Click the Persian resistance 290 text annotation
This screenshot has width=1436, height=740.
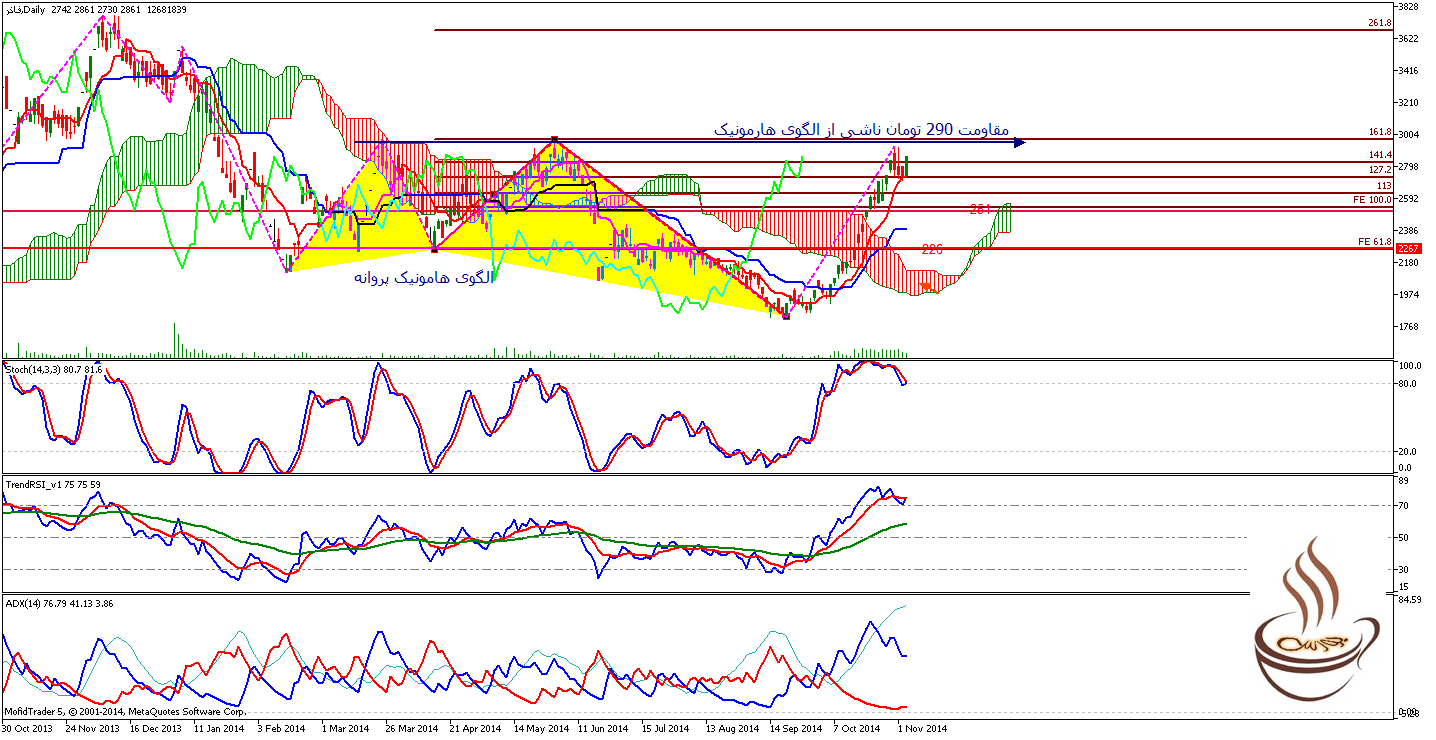tap(862, 130)
